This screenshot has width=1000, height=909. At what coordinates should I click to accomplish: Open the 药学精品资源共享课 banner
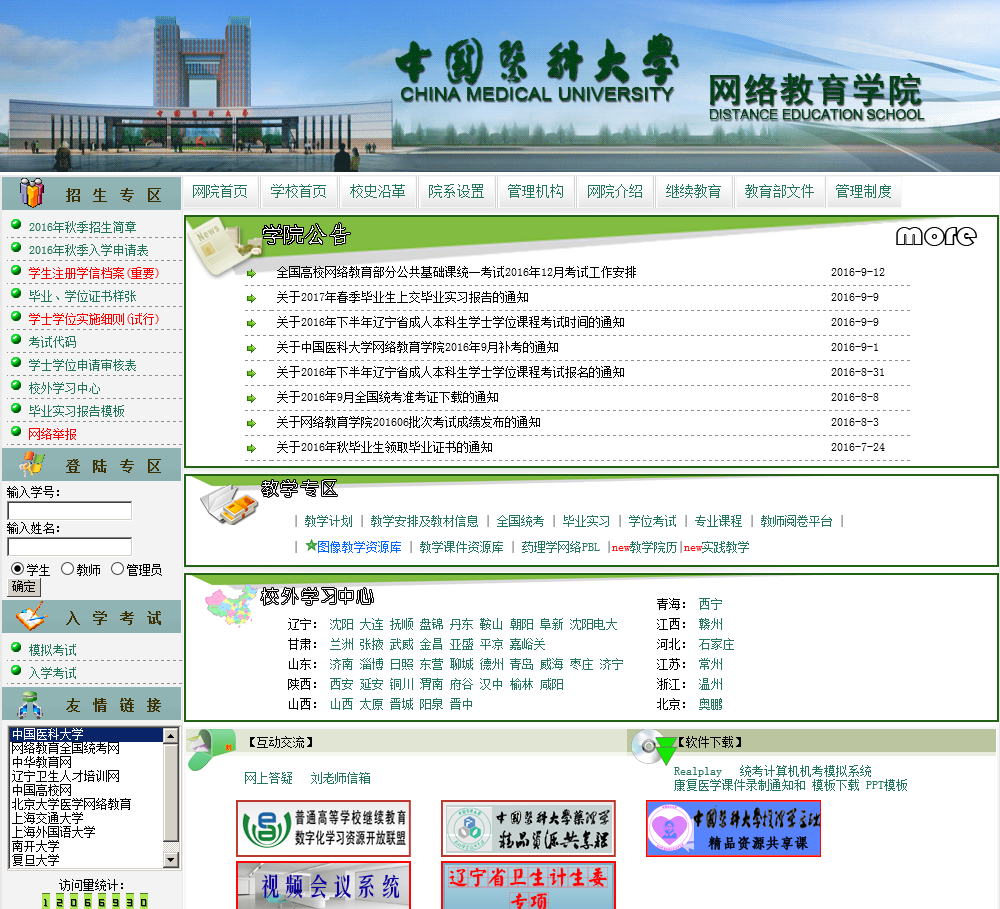(528, 828)
